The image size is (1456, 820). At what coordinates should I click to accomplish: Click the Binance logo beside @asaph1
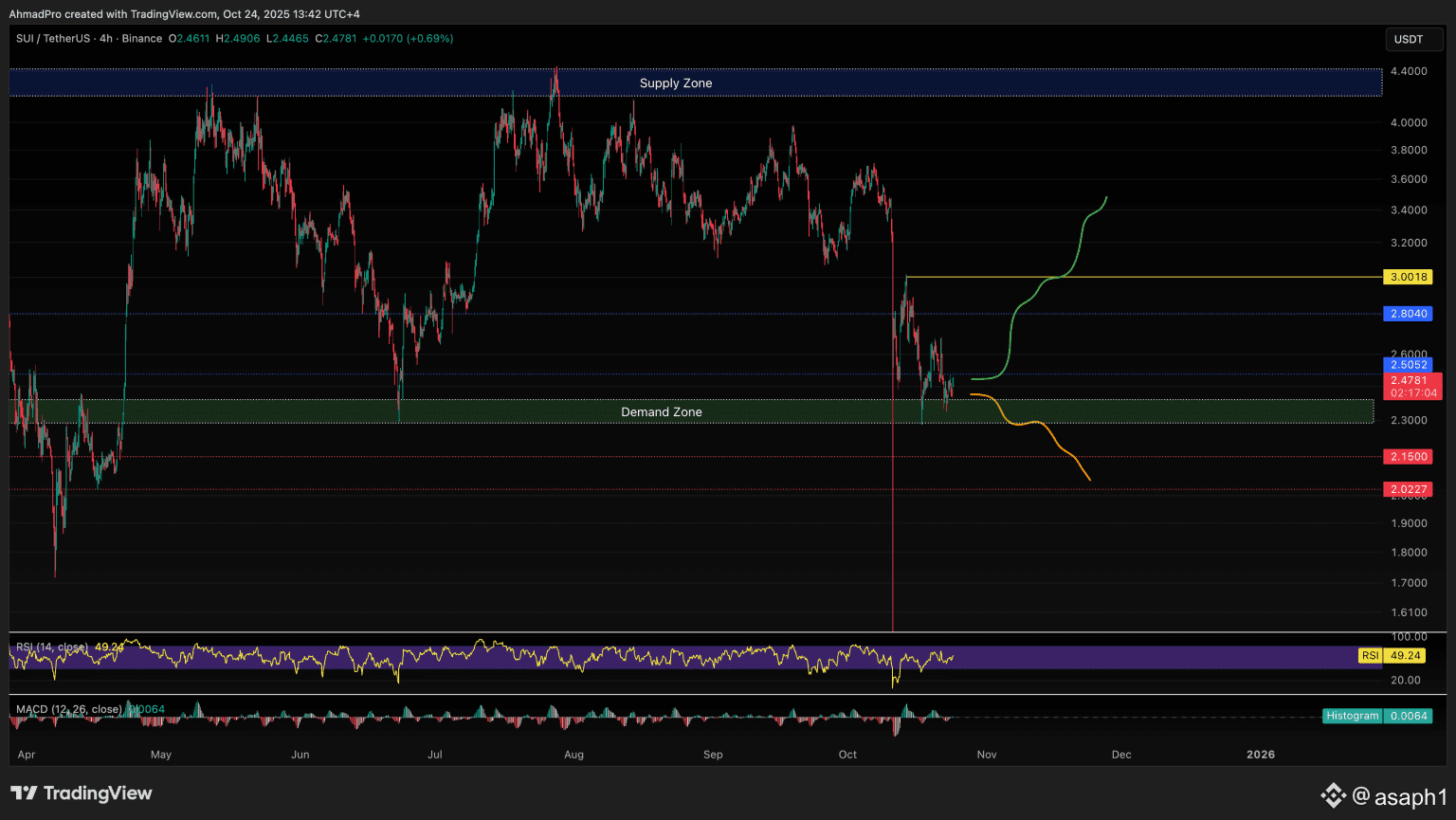pos(1333,795)
